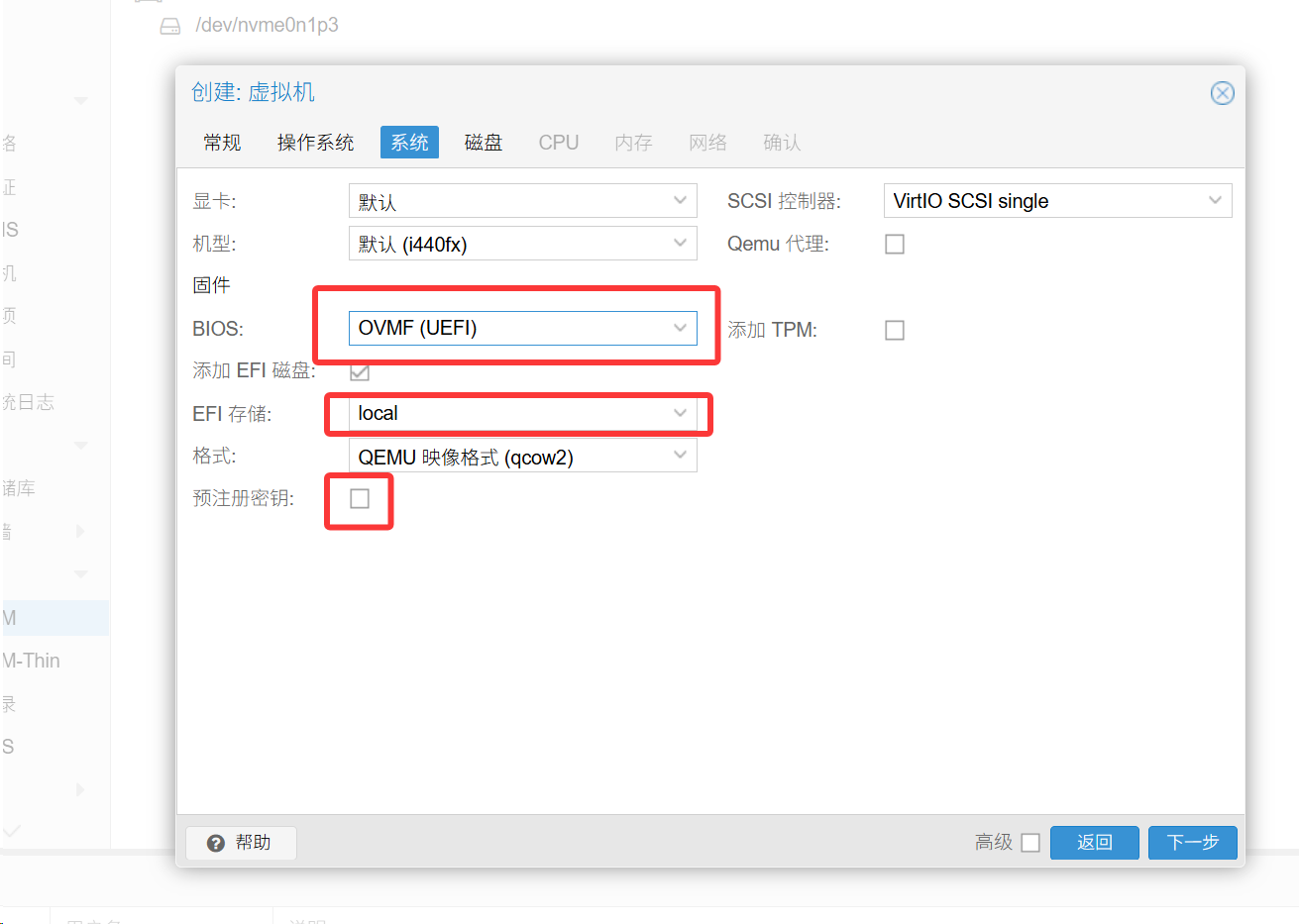Enable the 添加 TPM checkbox
The width and height of the screenshot is (1299, 924).
pos(895,330)
